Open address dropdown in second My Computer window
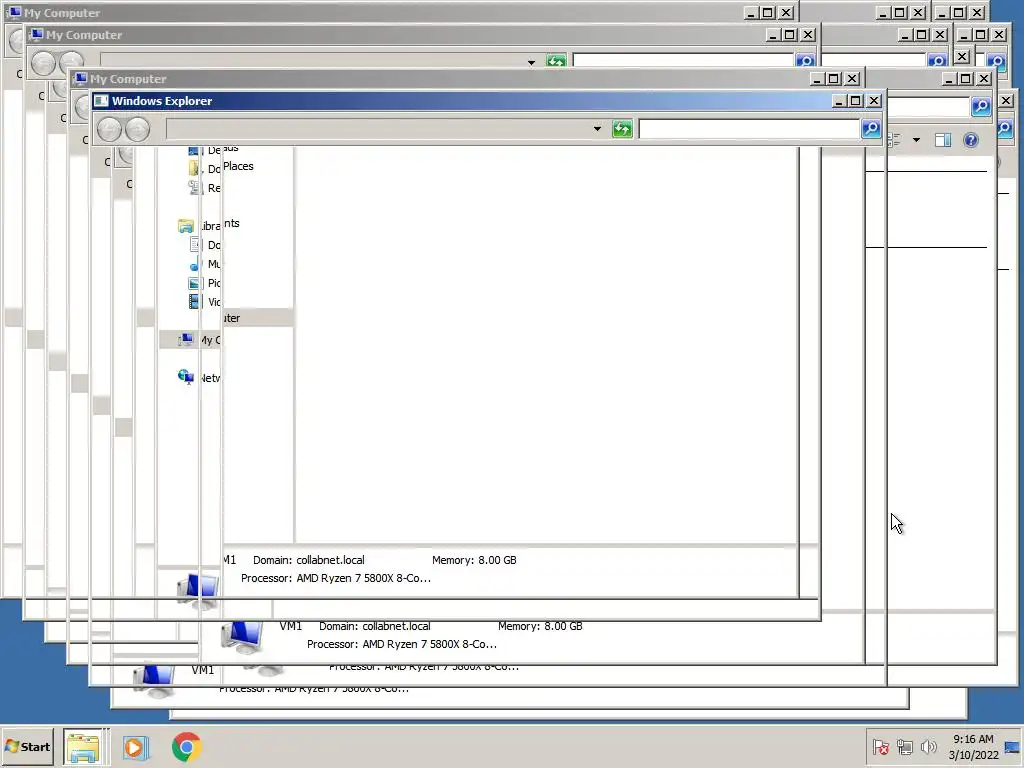The width and height of the screenshot is (1024, 768). click(532, 63)
